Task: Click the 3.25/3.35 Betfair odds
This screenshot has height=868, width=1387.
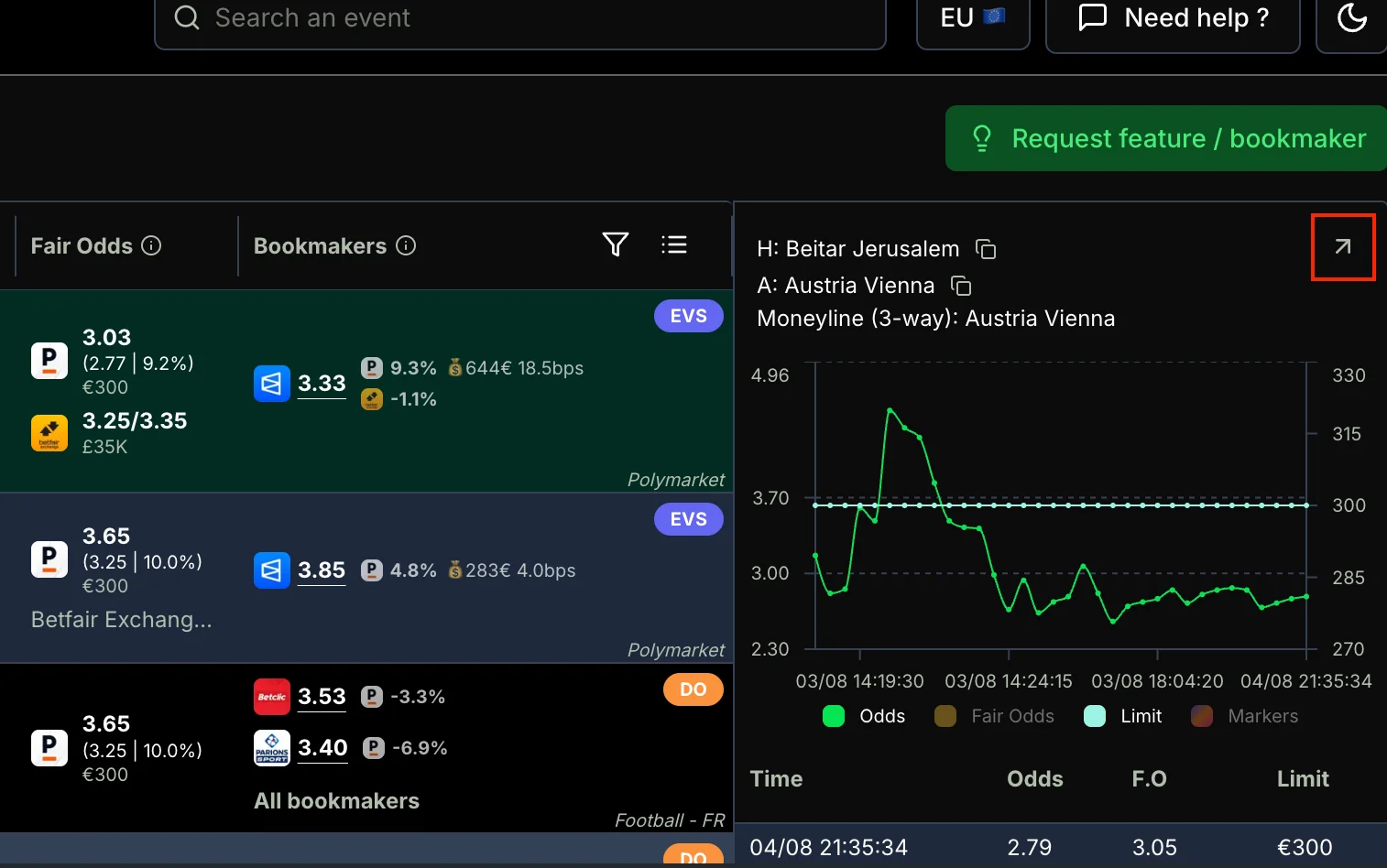Action: tap(135, 420)
